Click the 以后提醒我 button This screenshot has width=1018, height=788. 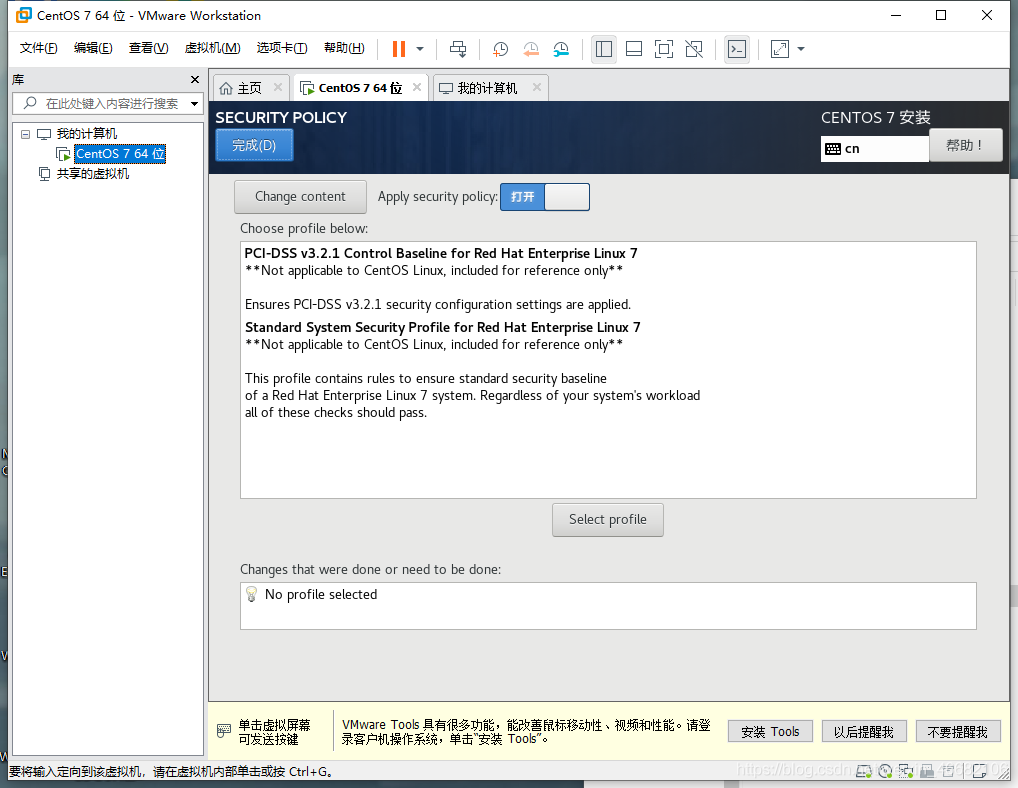click(x=863, y=732)
